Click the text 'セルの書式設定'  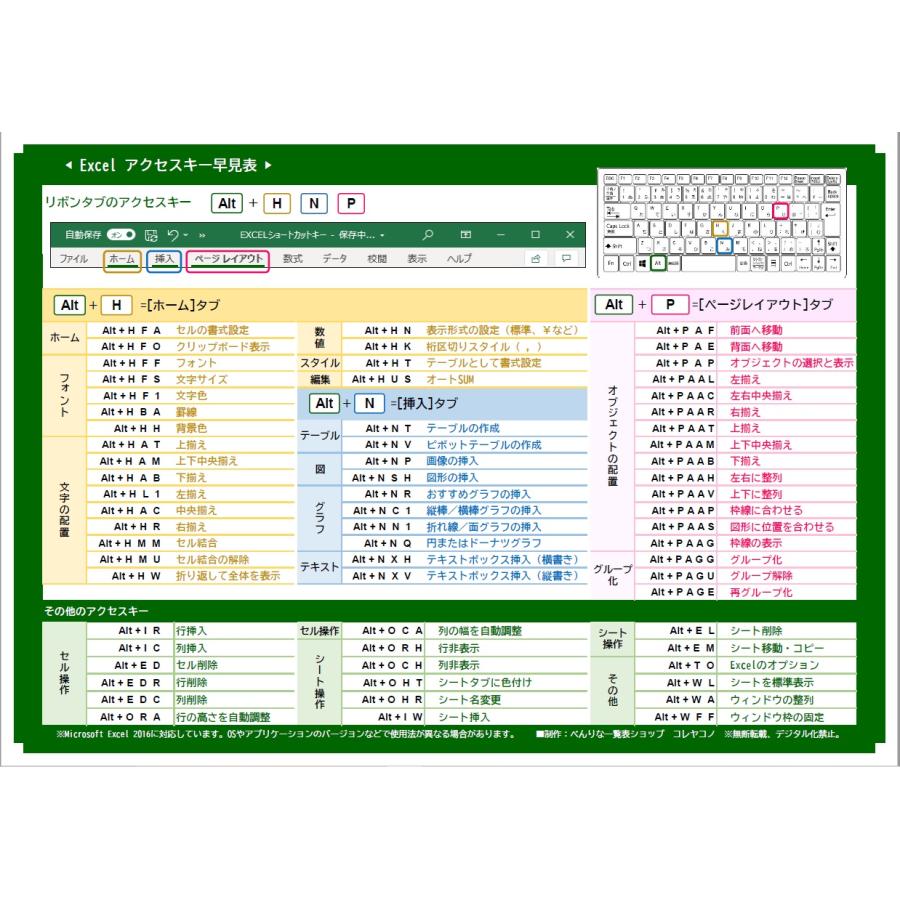(x=212, y=330)
